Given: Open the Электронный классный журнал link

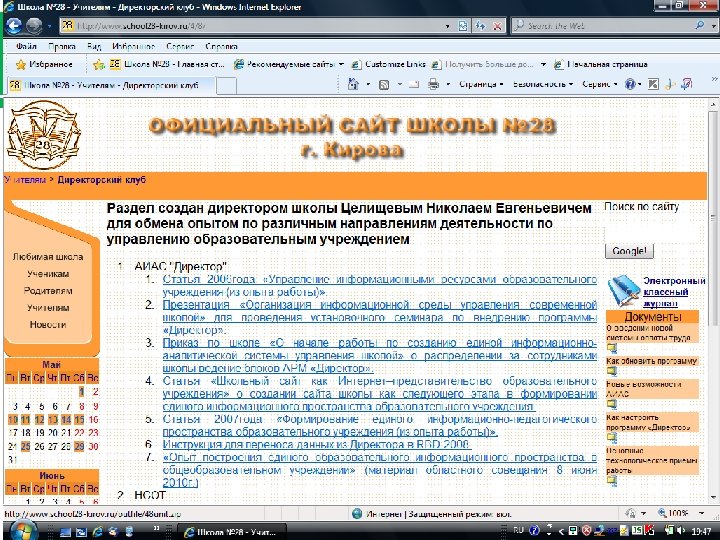Looking at the screenshot, I should click(674, 292).
